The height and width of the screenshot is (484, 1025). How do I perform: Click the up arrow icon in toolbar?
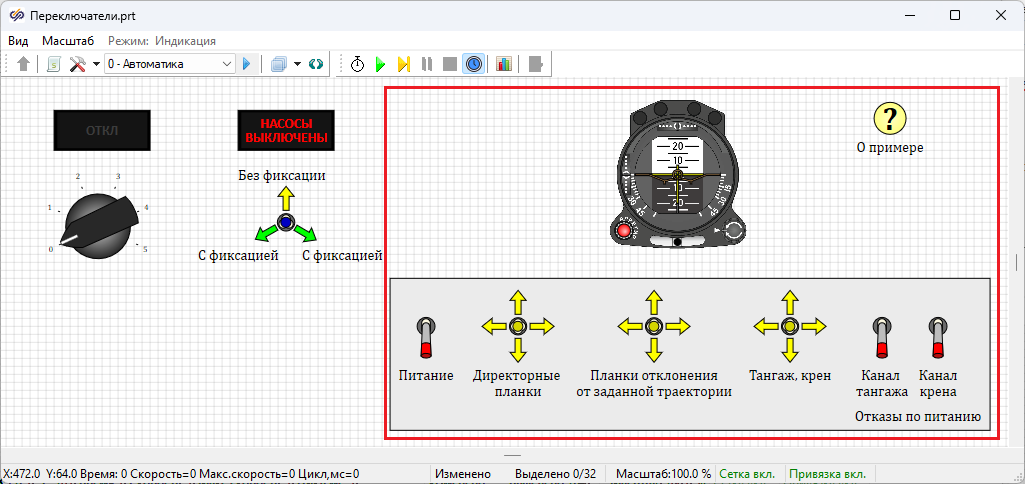(x=24, y=64)
